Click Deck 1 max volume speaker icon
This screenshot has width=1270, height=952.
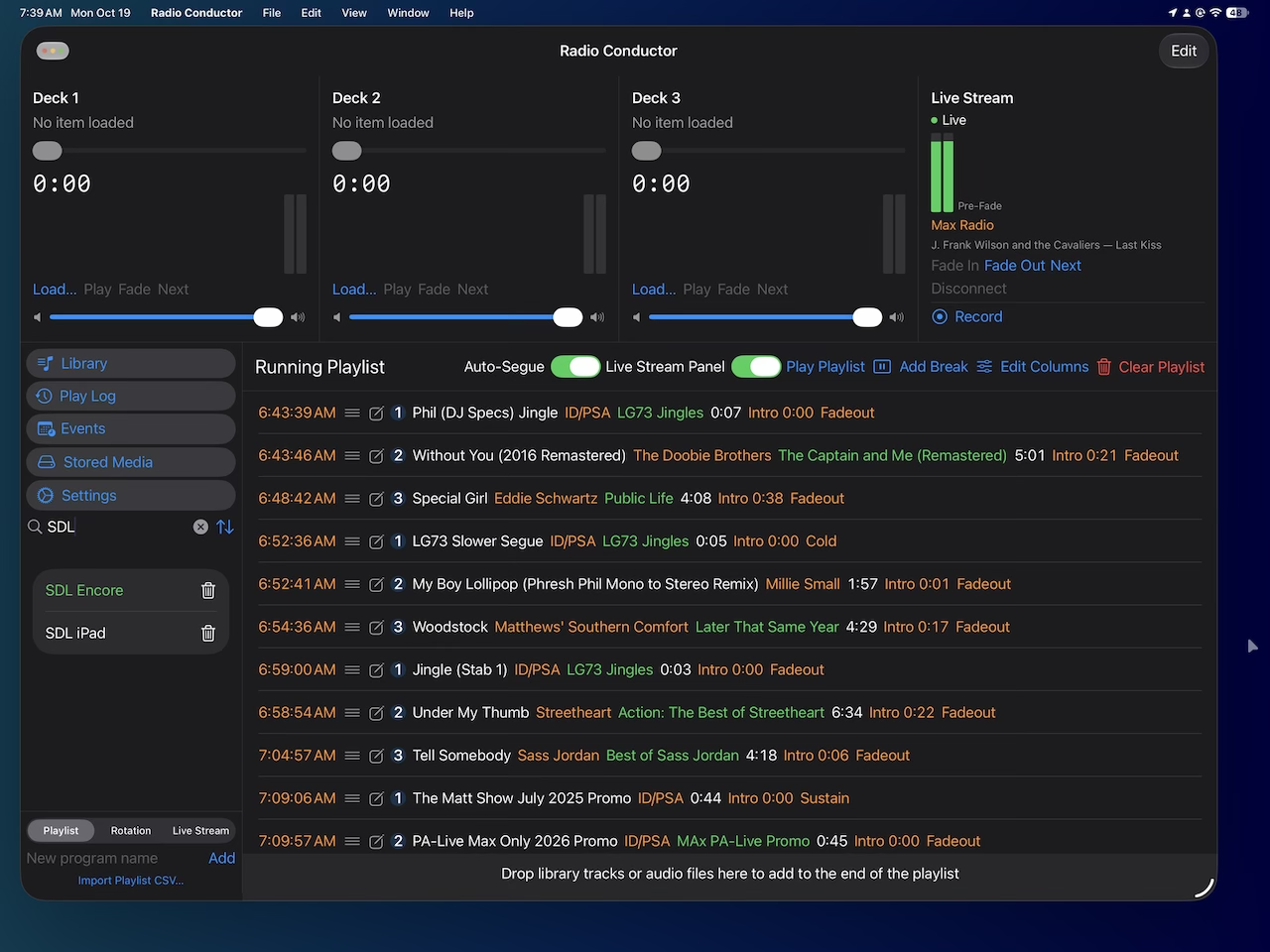coord(297,317)
